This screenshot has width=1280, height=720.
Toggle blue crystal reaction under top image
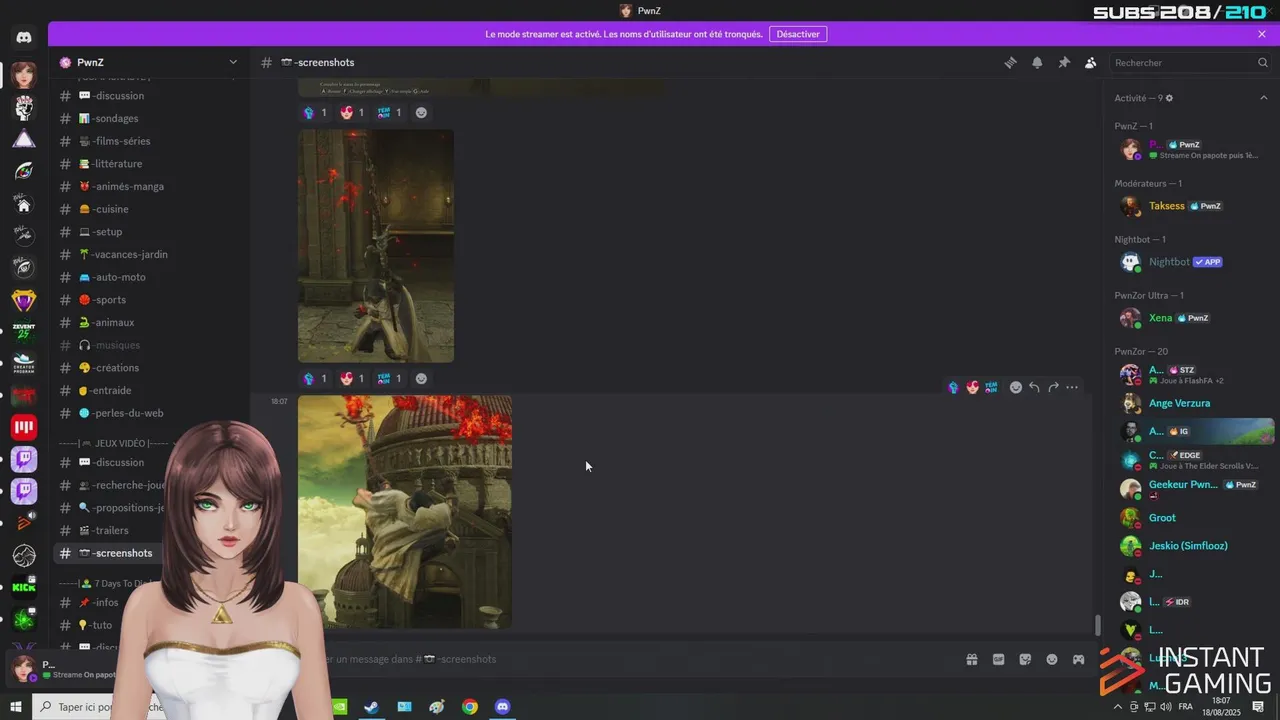click(315, 112)
